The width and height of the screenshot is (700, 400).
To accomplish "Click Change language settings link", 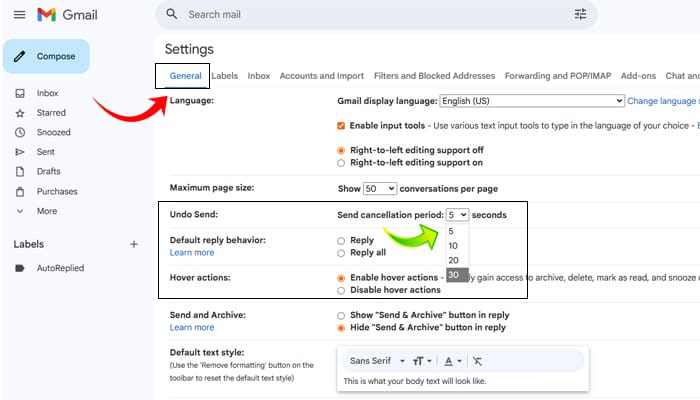I will (x=663, y=101).
